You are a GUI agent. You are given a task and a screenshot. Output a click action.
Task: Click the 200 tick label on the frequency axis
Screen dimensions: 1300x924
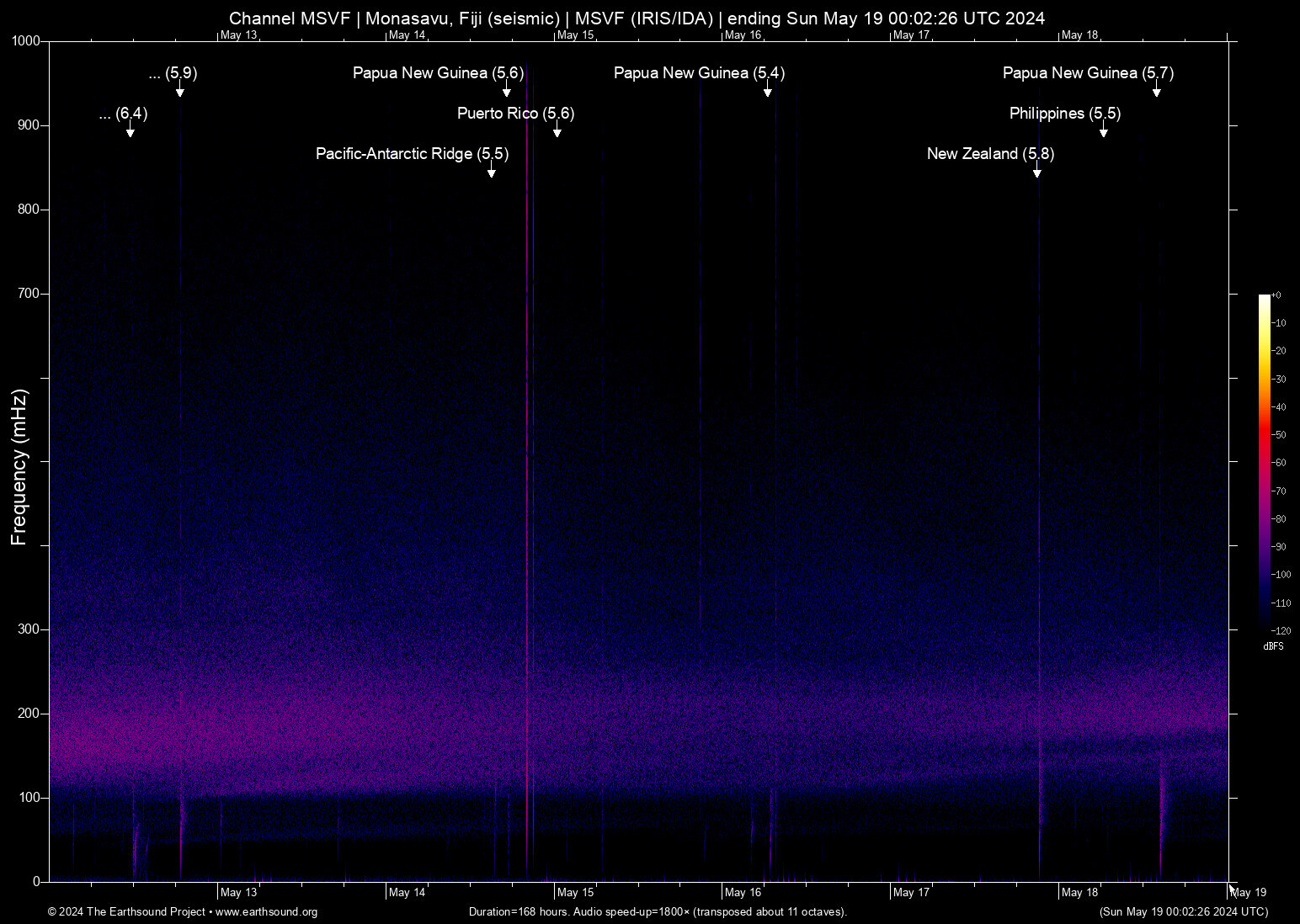[29, 714]
